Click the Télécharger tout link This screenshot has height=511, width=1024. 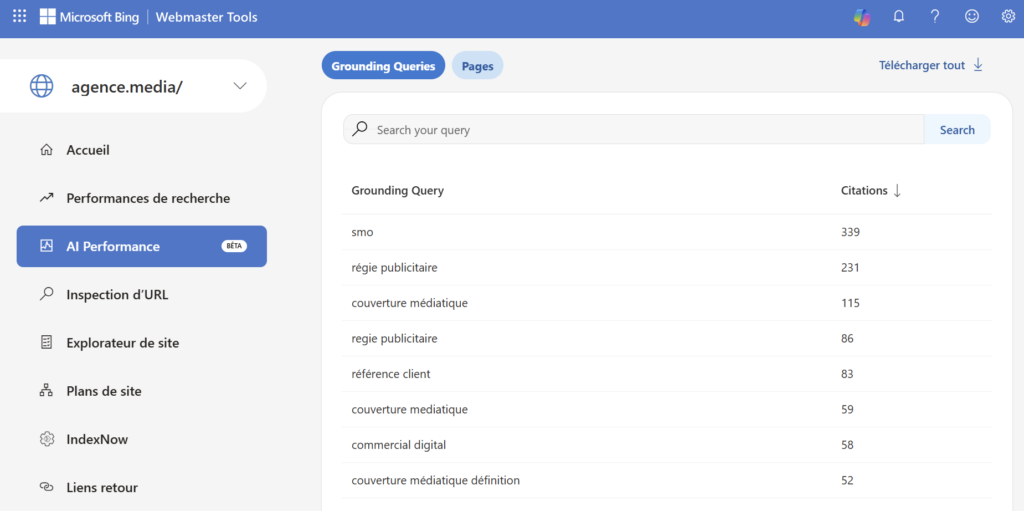[921, 65]
